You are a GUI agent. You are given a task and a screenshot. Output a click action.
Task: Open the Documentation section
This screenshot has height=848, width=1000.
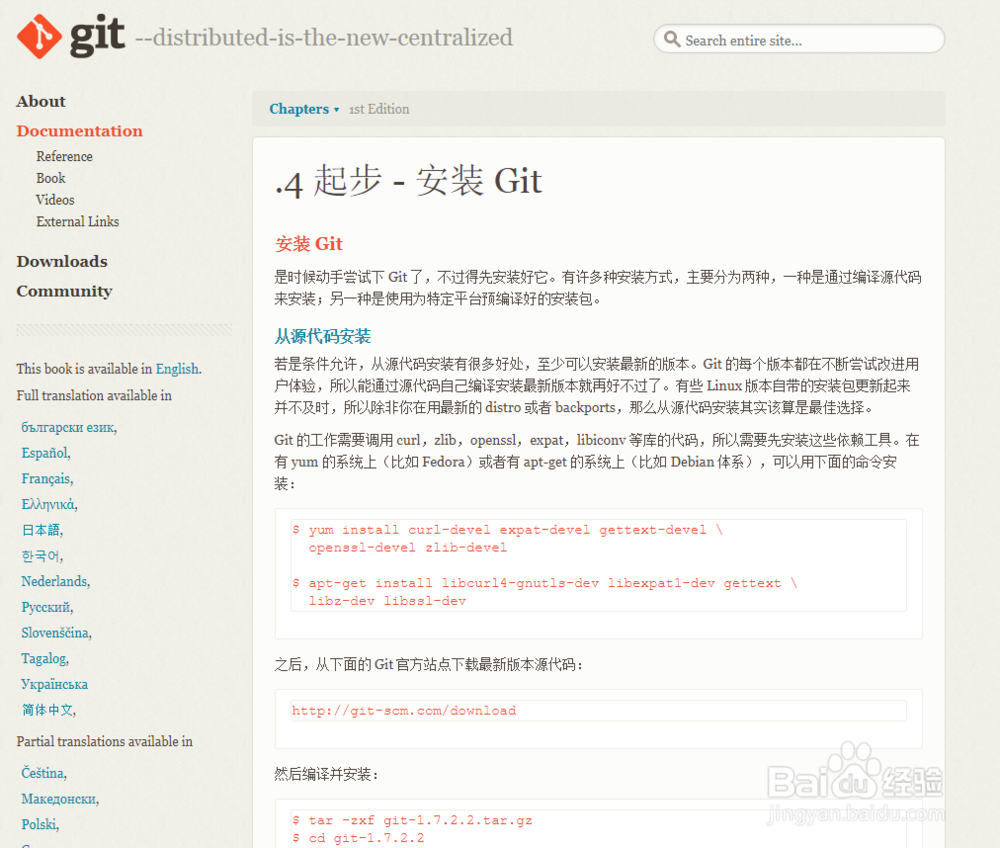[x=80, y=131]
